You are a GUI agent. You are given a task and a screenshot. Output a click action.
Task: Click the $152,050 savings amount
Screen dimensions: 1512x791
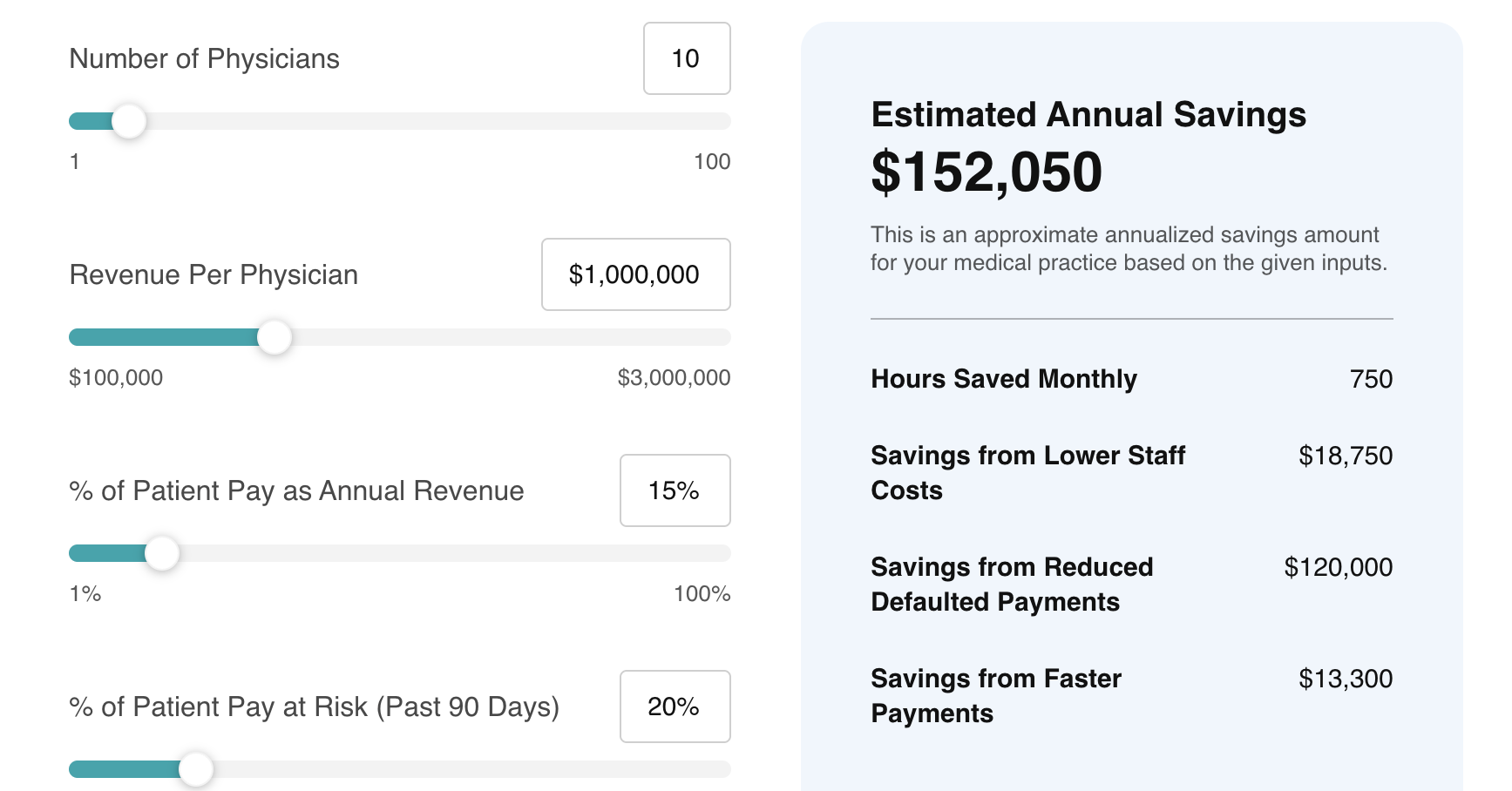(x=986, y=172)
